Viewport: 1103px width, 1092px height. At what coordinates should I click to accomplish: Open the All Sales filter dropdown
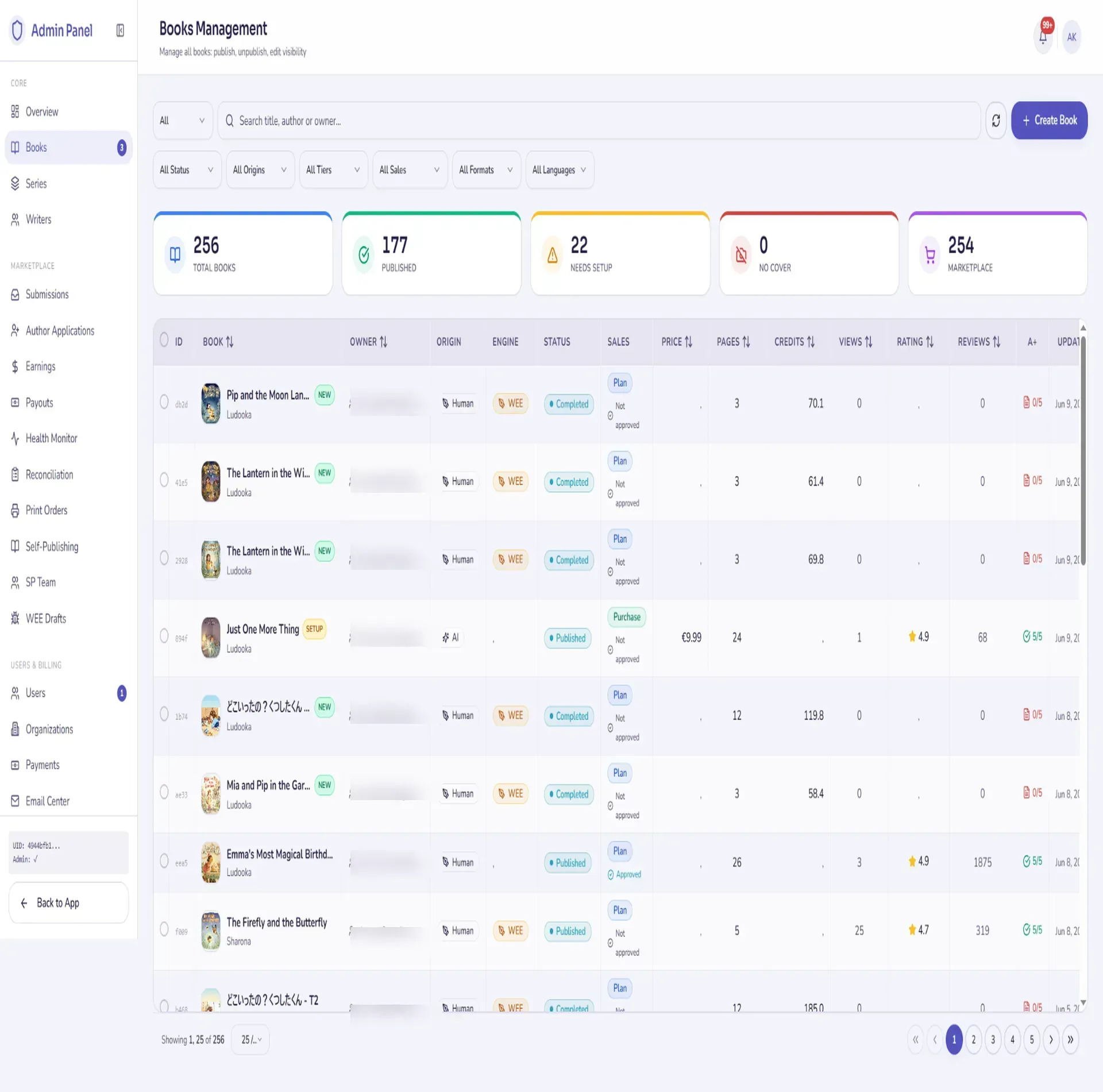click(x=410, y=169)
